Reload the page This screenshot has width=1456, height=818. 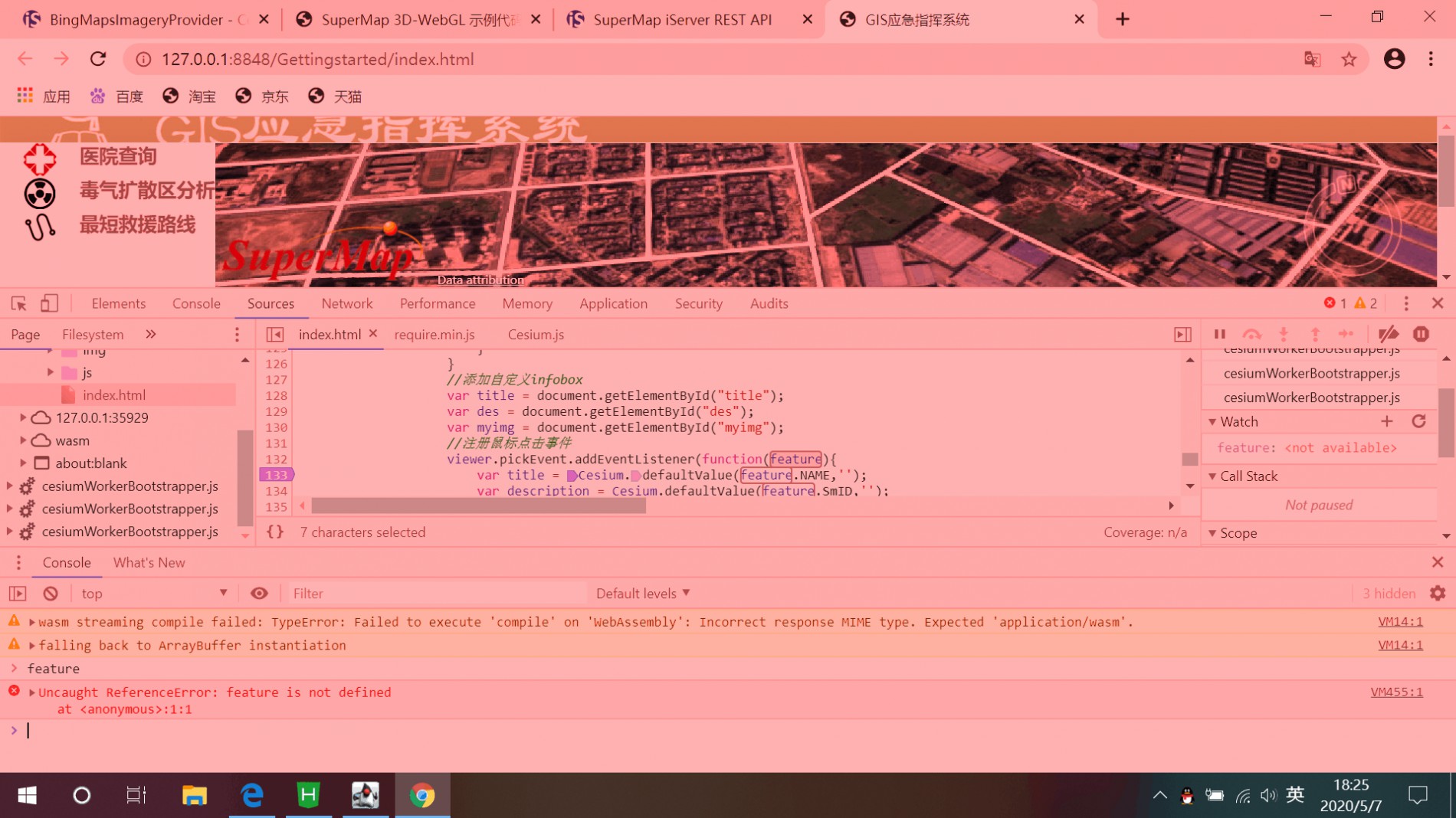point(98,59)
